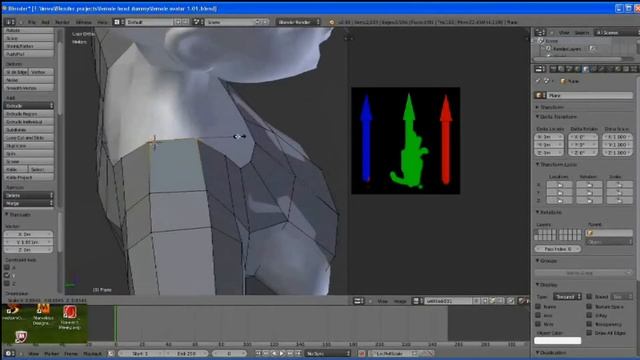
Task: Click the Subdivide button
Action: point(29,130)
